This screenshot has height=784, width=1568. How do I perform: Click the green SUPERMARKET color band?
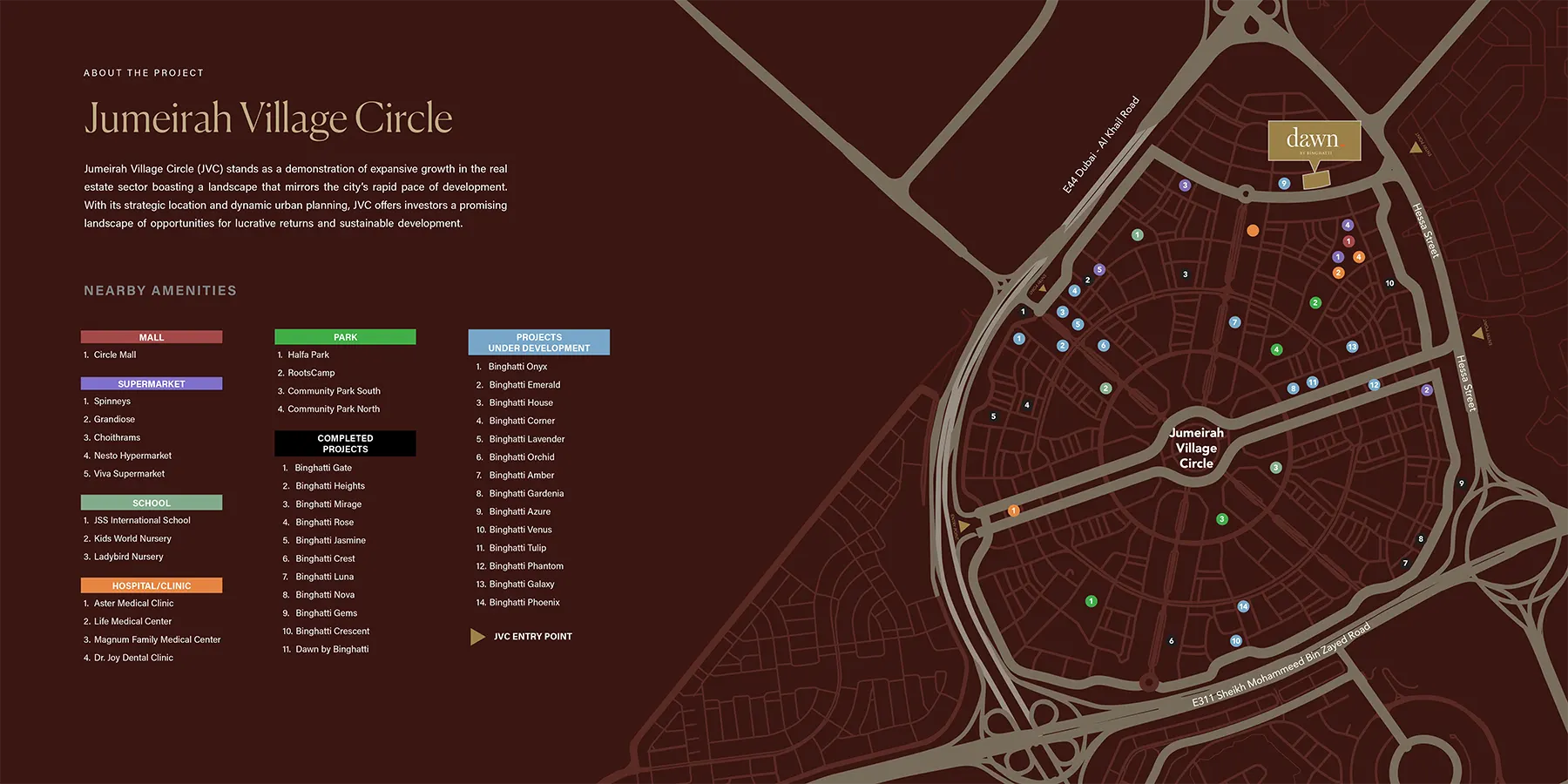pyautogui.click(x=152, y=383)
